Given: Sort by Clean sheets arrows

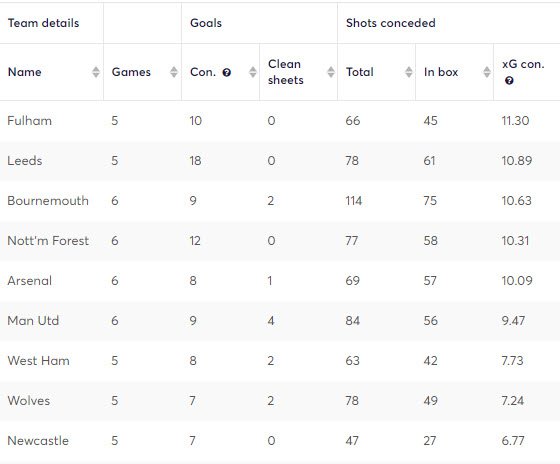Looking at the screenshot, I should (331, 72).
